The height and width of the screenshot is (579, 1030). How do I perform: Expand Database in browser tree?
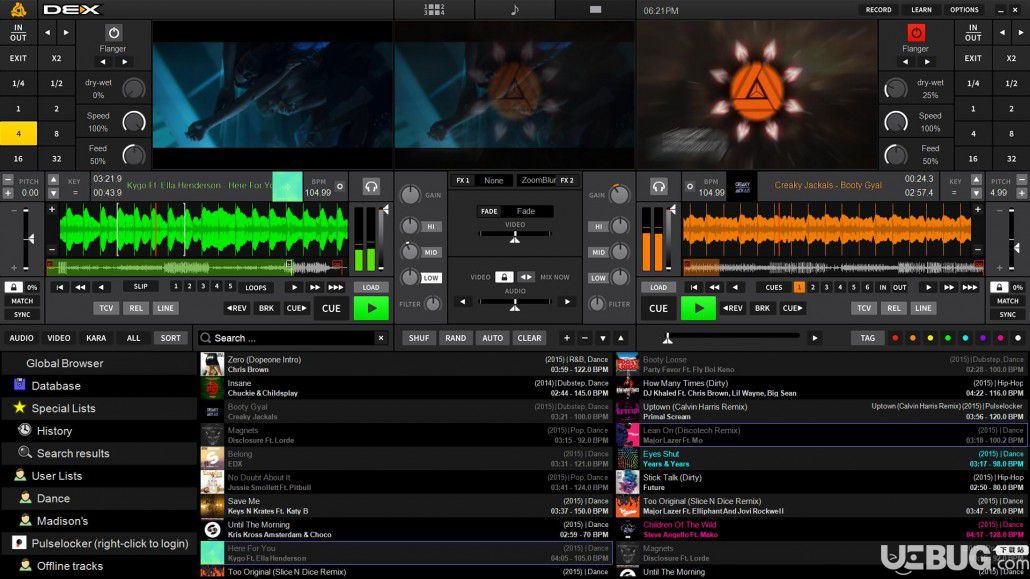pyautogui.click(x=56, y=386)
